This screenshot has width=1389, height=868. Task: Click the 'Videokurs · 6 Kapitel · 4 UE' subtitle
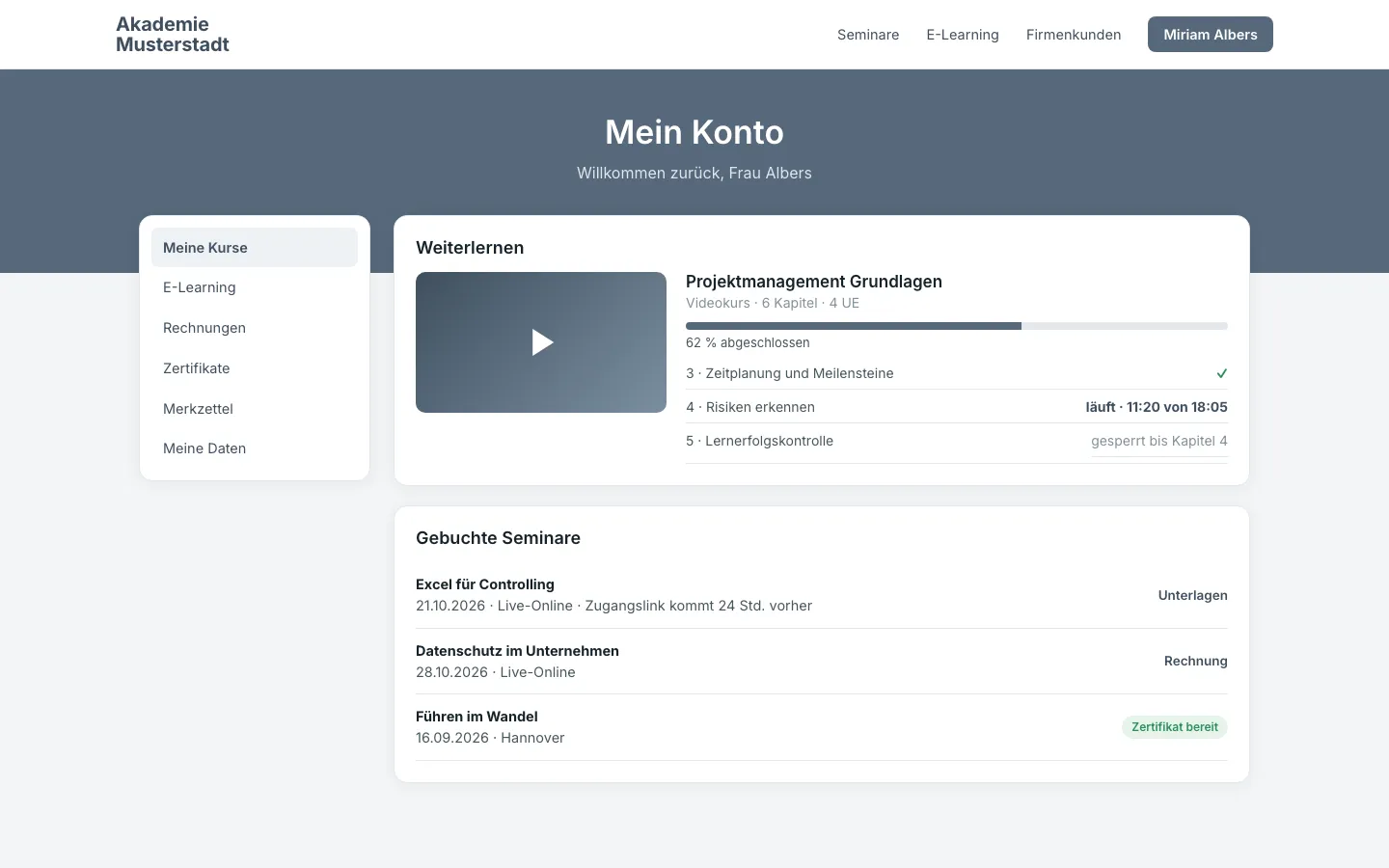coord(773,303)
